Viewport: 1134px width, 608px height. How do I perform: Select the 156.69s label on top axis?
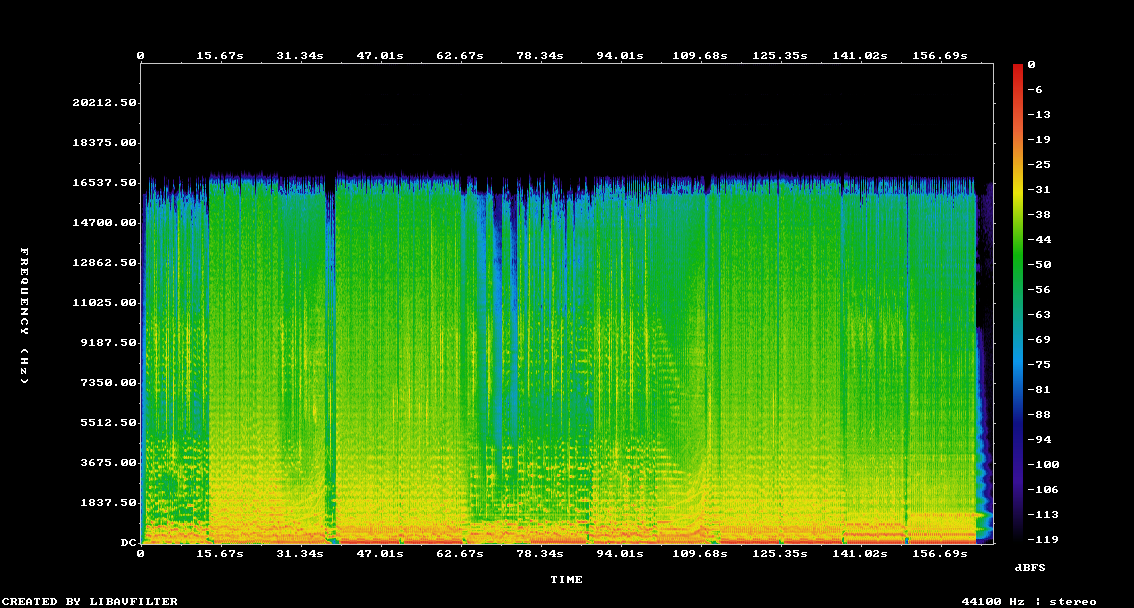pyautogui.click(x=940, y=56)
